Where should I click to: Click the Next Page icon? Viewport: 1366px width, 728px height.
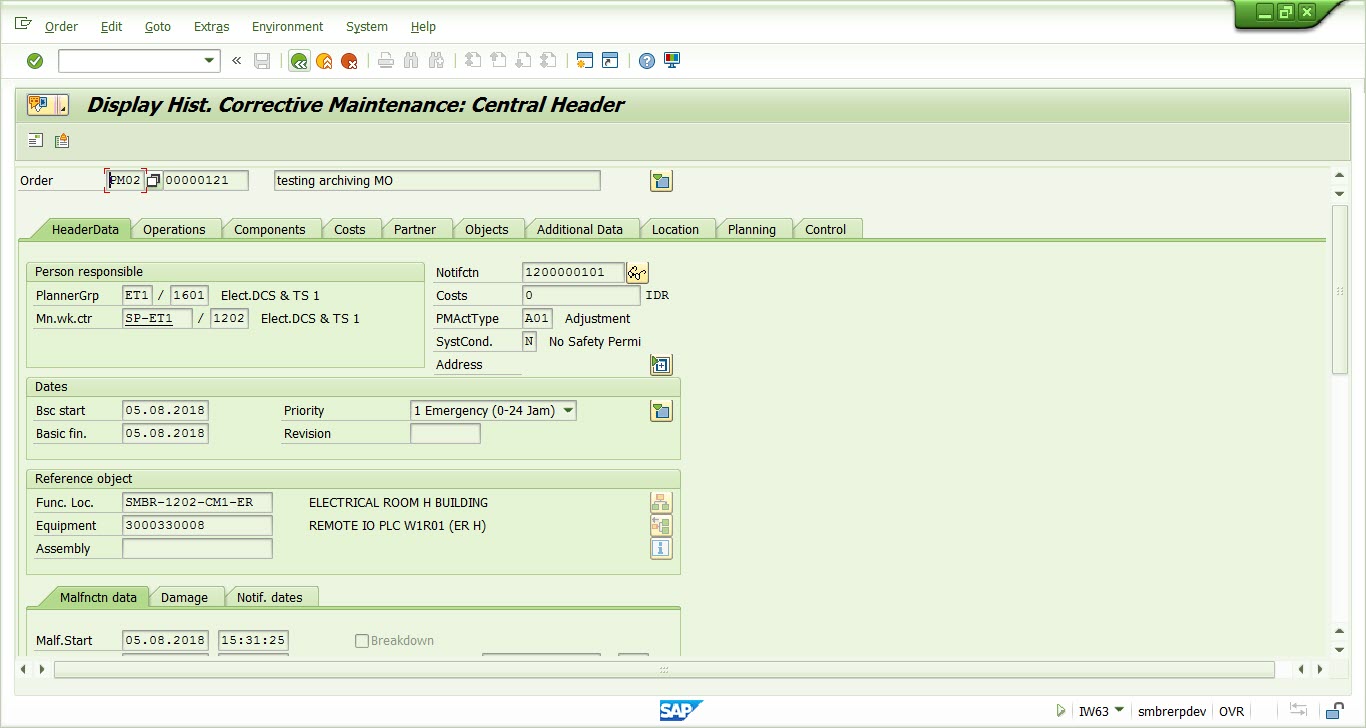pos(523,61)
